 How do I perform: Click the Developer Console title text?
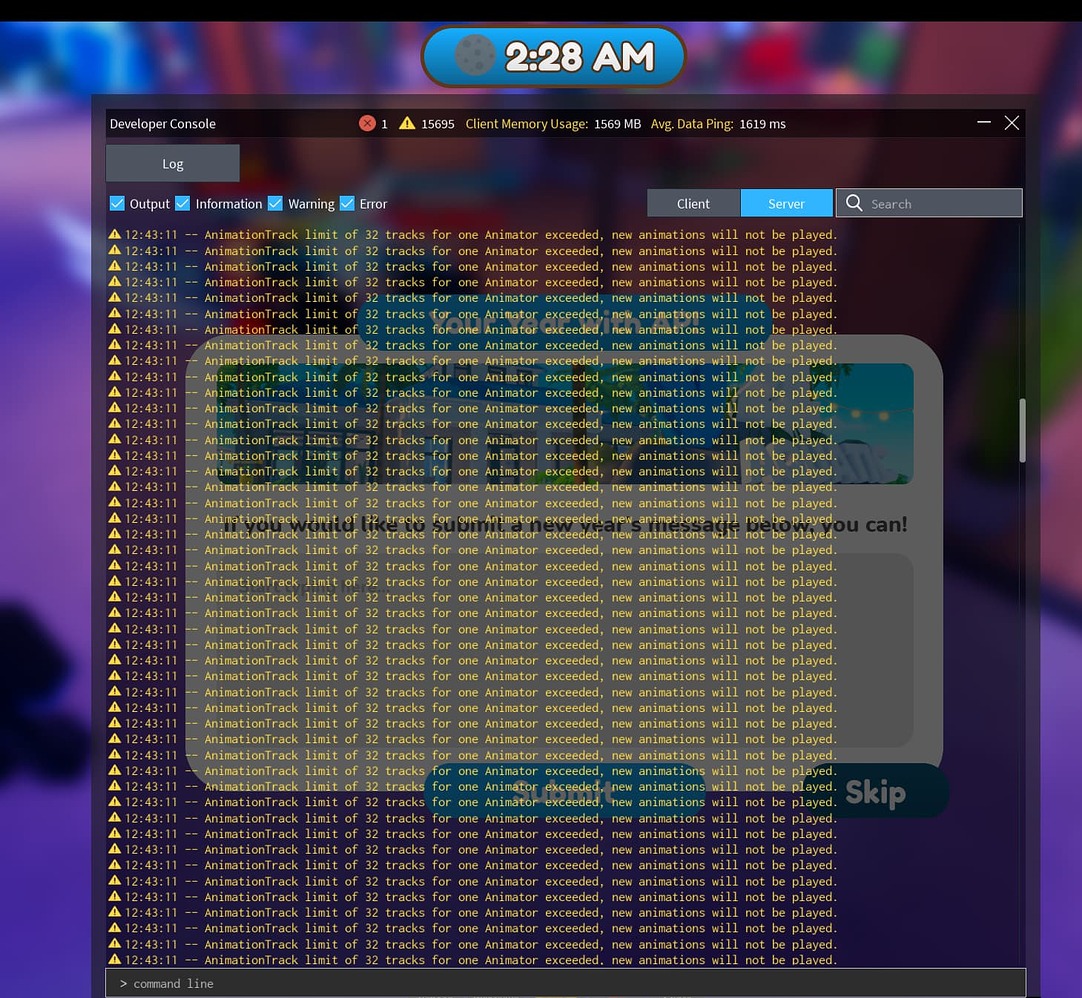163,124
